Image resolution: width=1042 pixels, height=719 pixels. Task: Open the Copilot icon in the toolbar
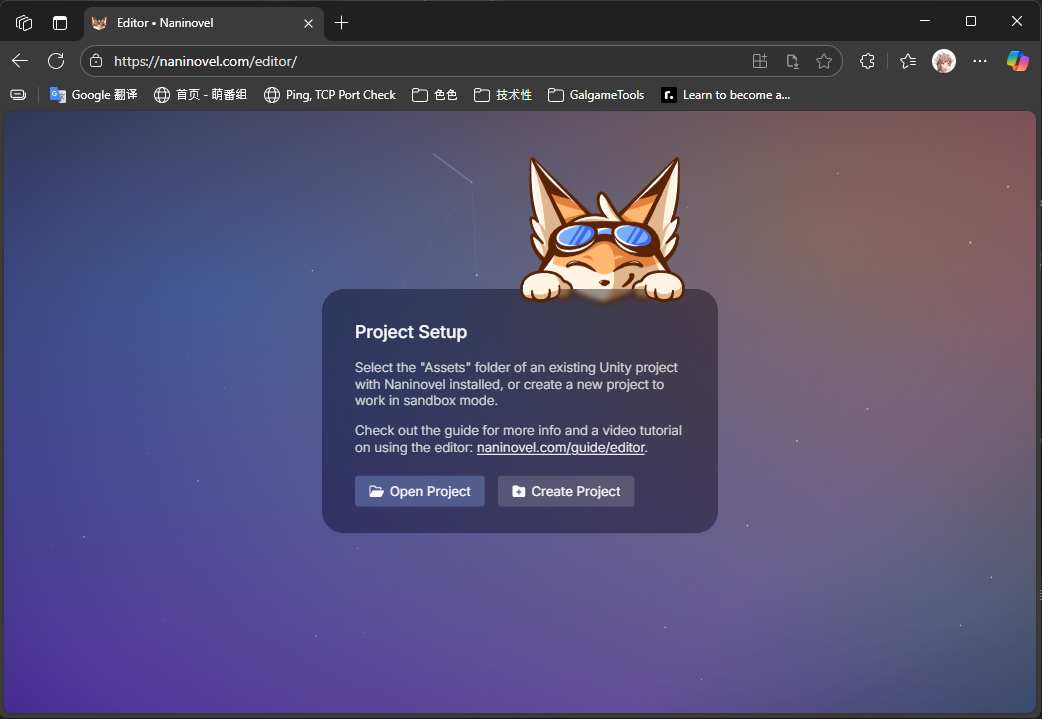click(x=1017, y=61)
